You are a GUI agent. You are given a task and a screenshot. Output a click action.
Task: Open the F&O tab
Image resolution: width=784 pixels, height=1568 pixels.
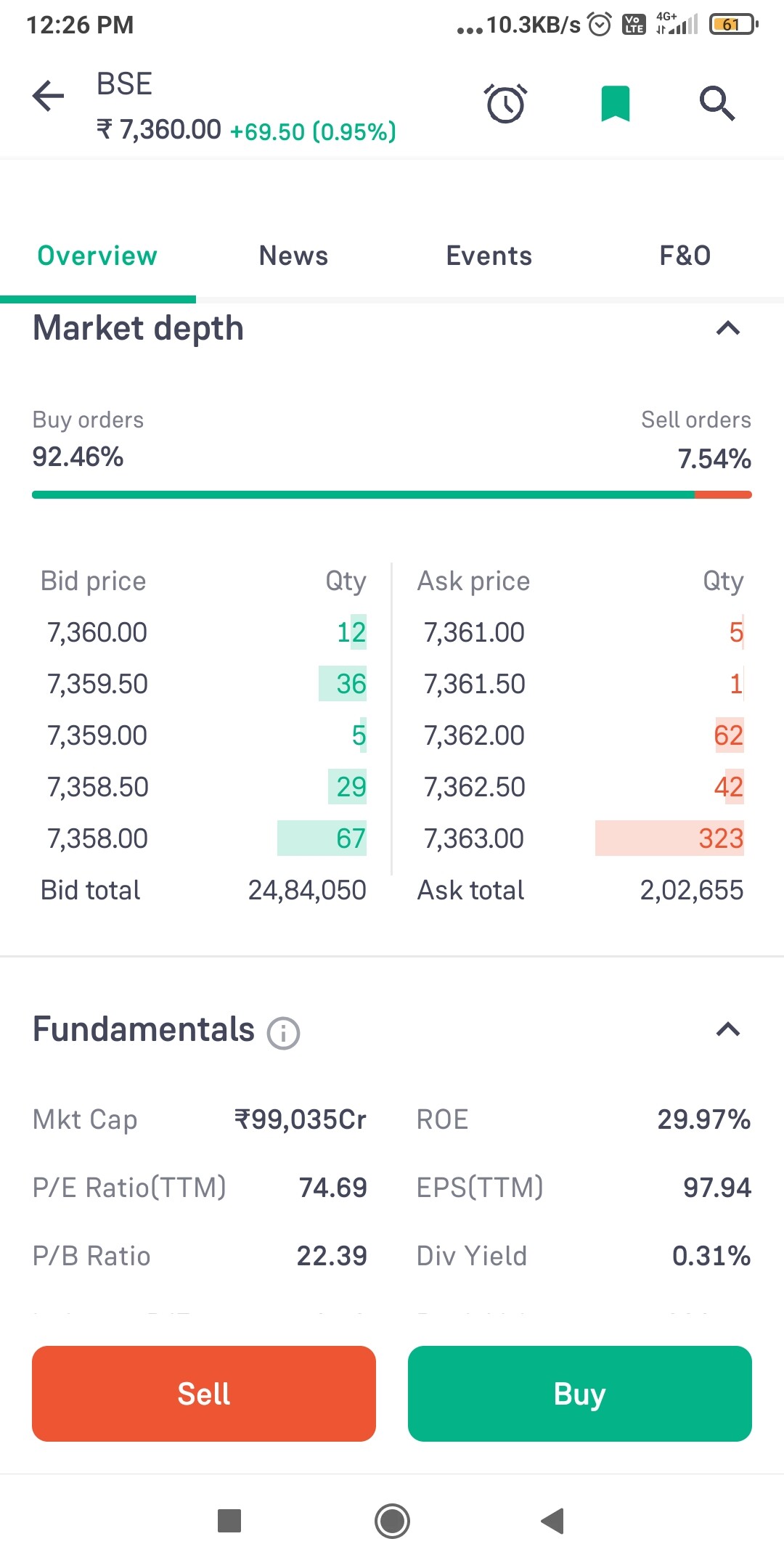click(x=685, y=256)
